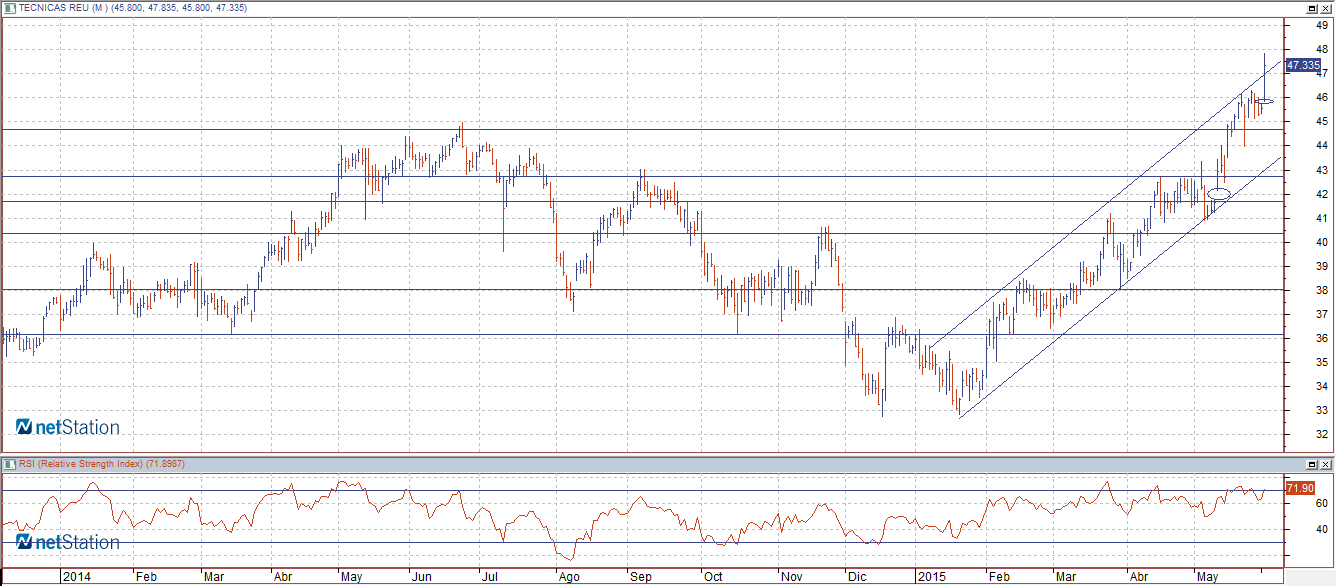
Task: Close the RSI indicator panel
Action: pos(1326,465)
